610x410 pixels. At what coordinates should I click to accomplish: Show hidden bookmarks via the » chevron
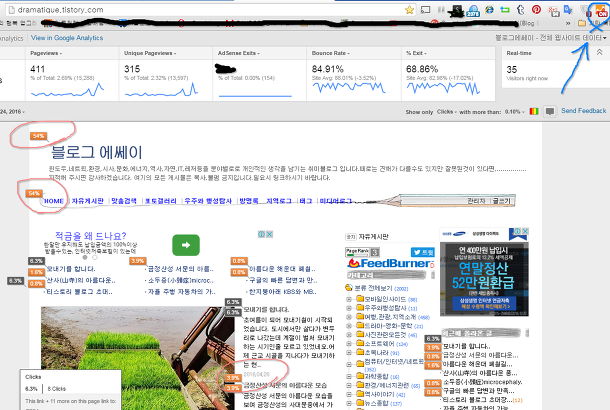tap(568, 23)
